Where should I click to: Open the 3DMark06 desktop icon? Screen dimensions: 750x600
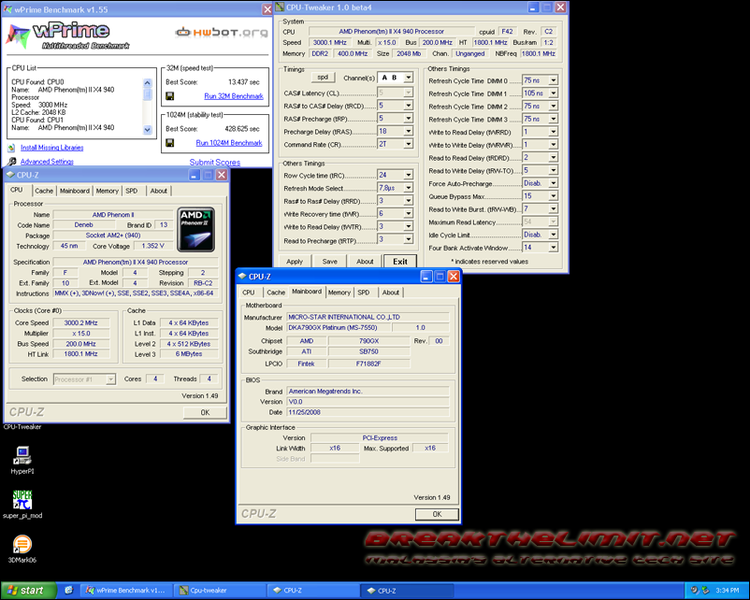tap(22, 548)
